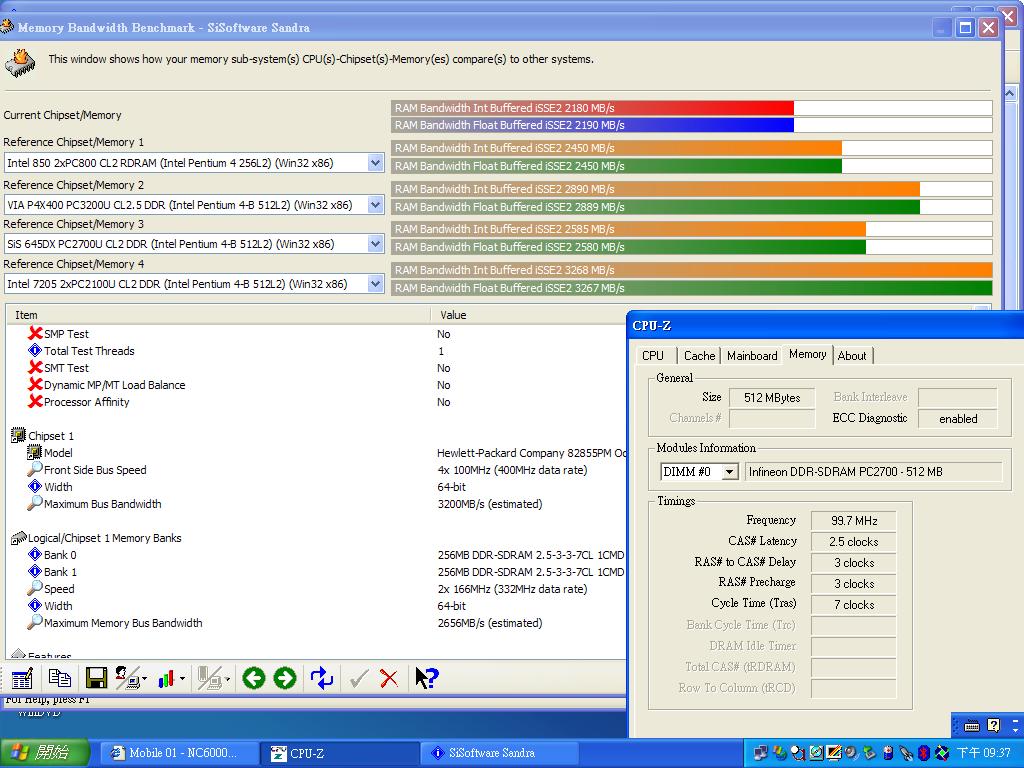This screenshot has width=1024, height=768.
Task: Open the Mainboard tab in CPU-Z
Action: (752, 355)
